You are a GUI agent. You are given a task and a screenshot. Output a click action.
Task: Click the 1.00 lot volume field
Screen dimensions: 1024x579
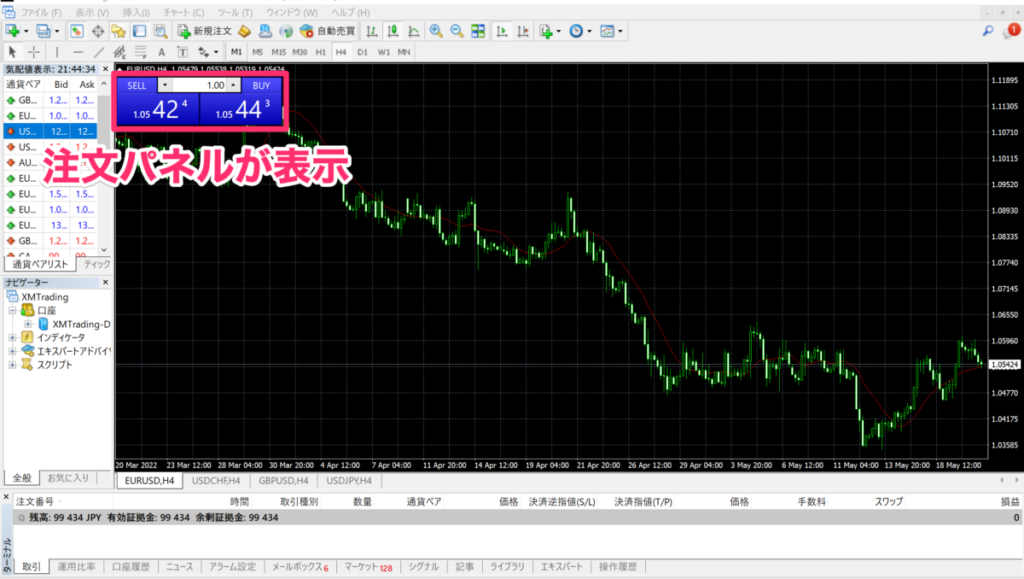(199, 86)
